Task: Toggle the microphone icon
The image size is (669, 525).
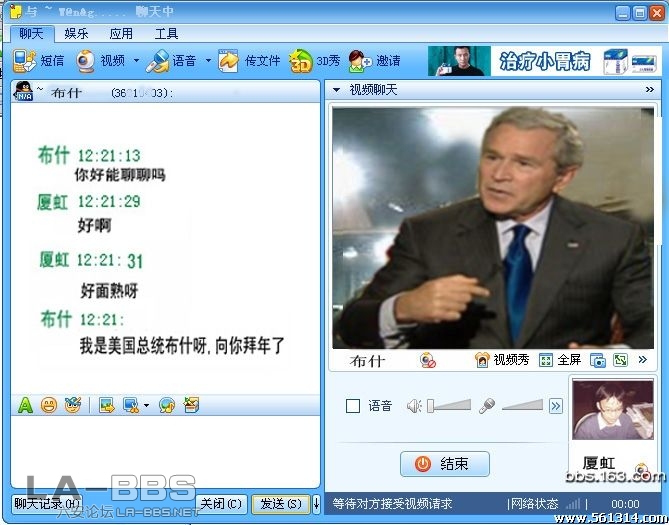Action: 487,406
